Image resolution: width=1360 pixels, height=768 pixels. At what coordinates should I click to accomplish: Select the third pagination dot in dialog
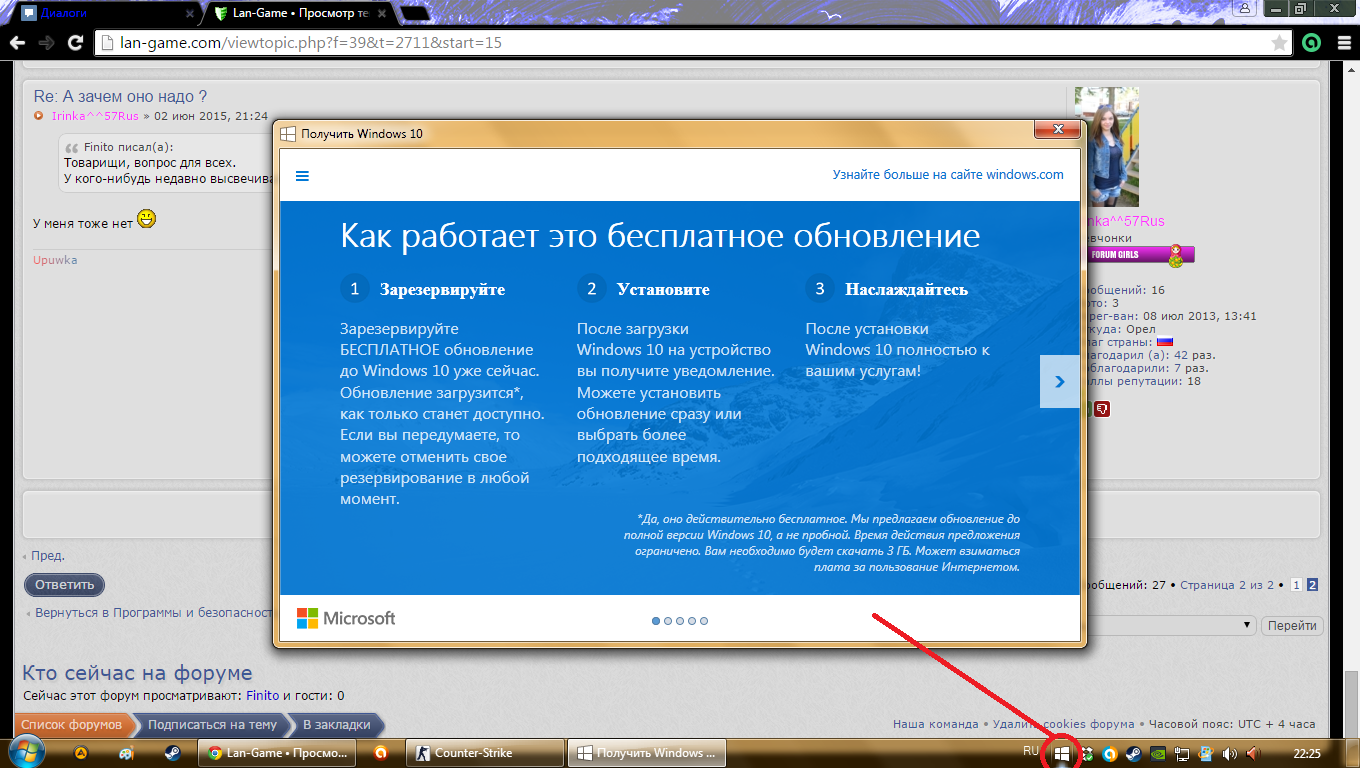[680, 621]
